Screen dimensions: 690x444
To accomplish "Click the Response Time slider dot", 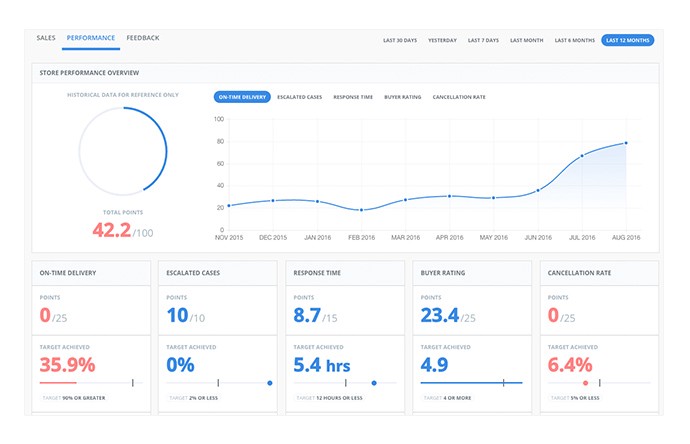I will point(374,383).
